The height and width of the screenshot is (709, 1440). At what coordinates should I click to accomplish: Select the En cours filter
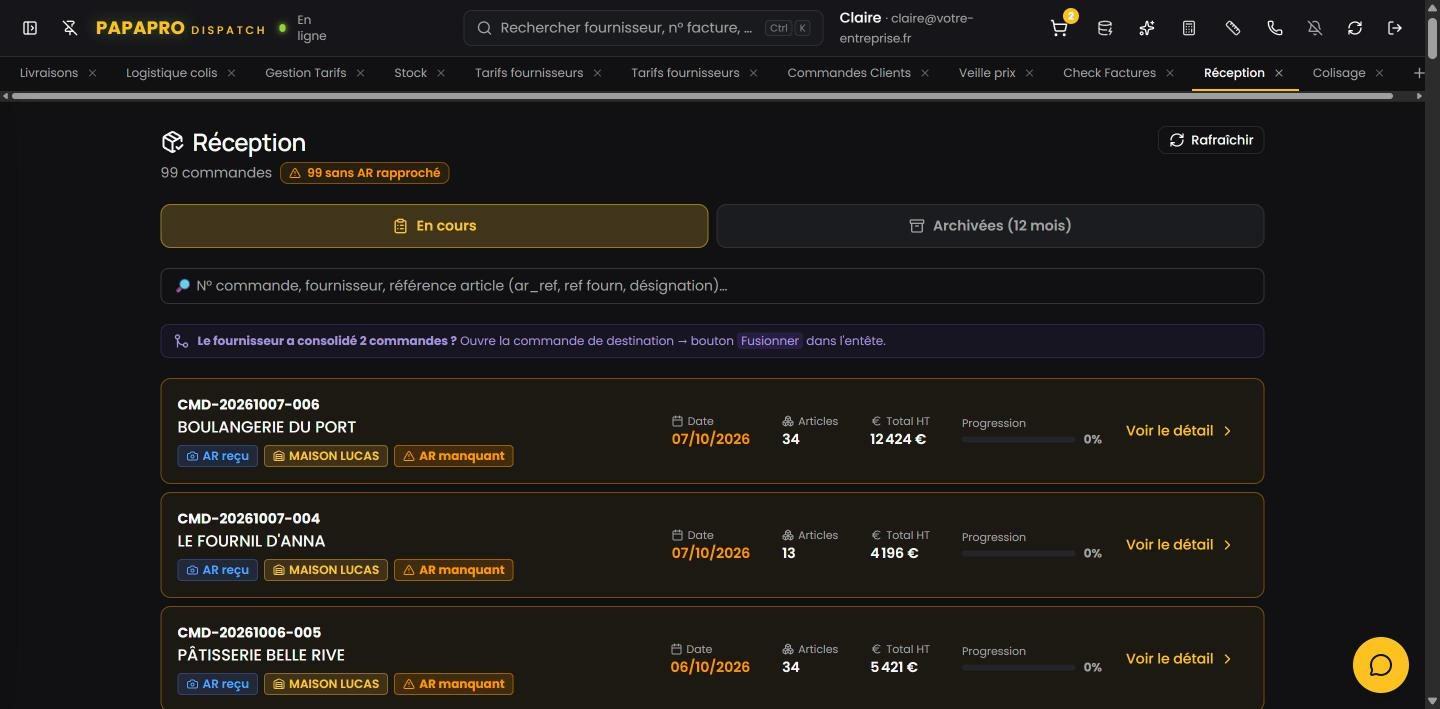pos(434,226)
